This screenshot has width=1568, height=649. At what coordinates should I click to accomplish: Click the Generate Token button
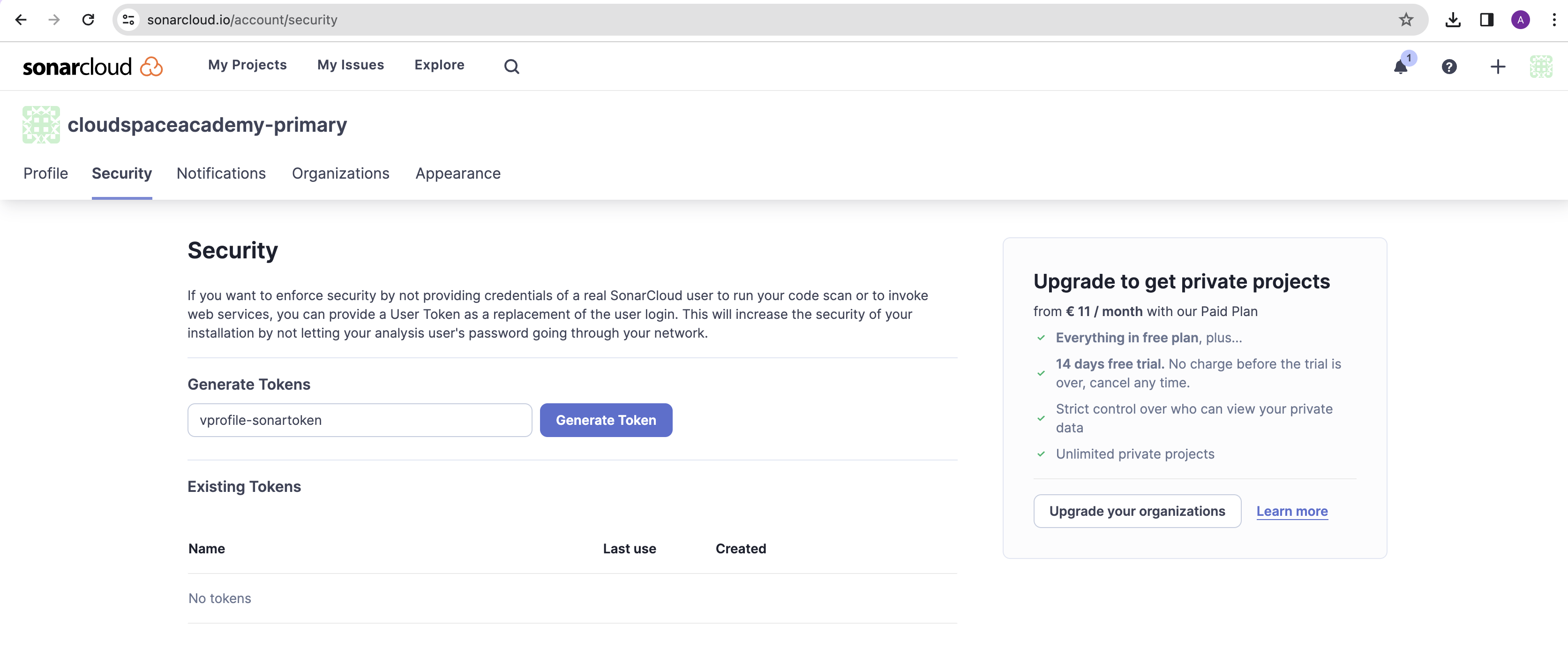(606, 420)
